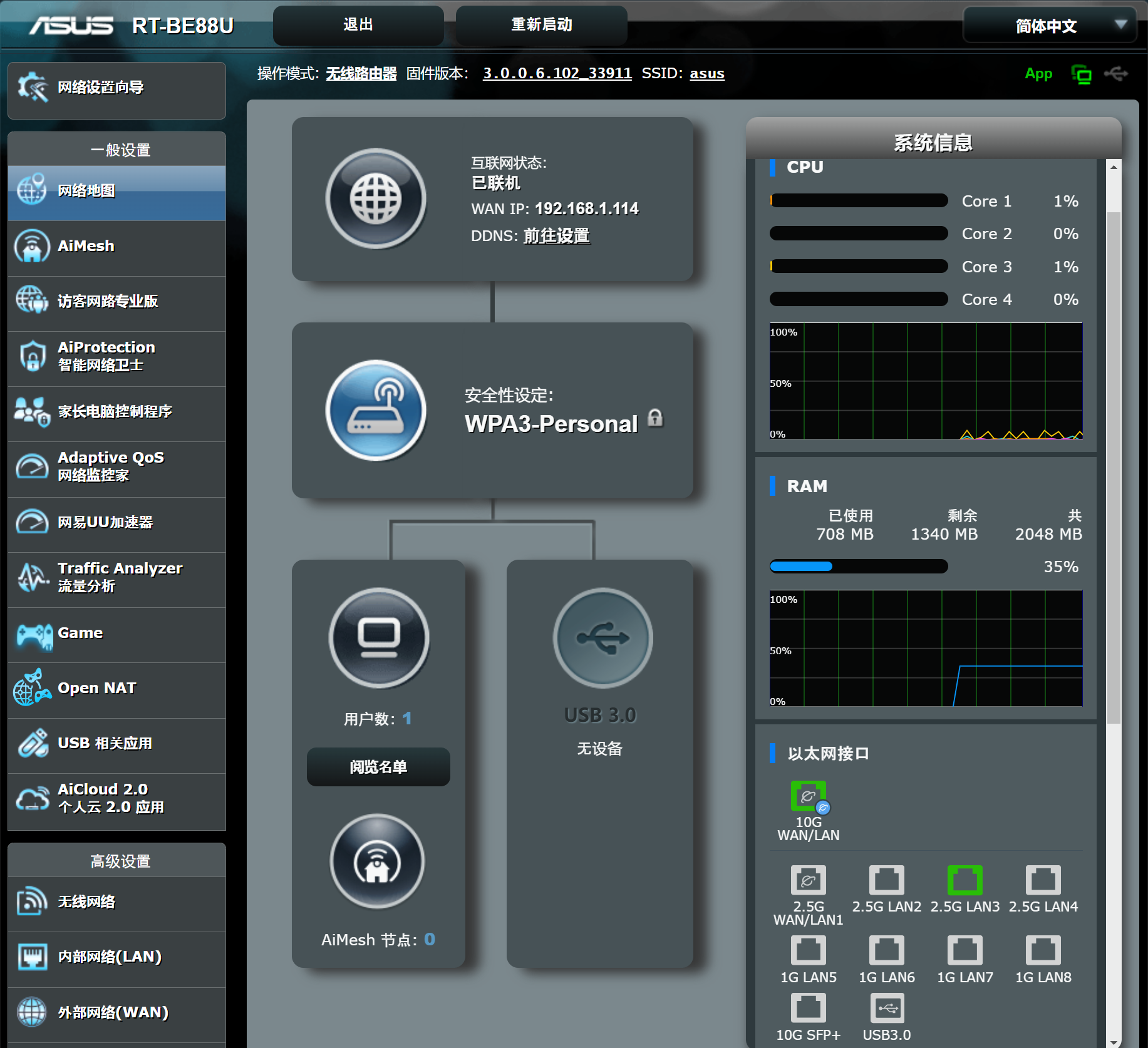1148x1048 pixels.
Task: Click the internet status globe icon
Action: coord(376,198)
